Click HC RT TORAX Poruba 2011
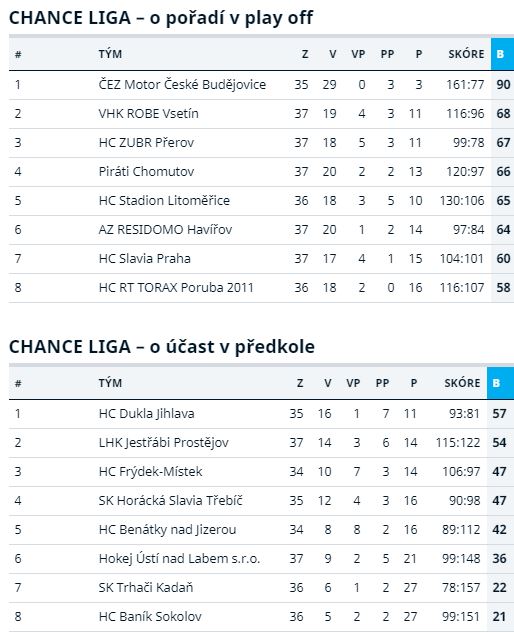This screenshot has height=632, width=514. (x=176, y=288)
